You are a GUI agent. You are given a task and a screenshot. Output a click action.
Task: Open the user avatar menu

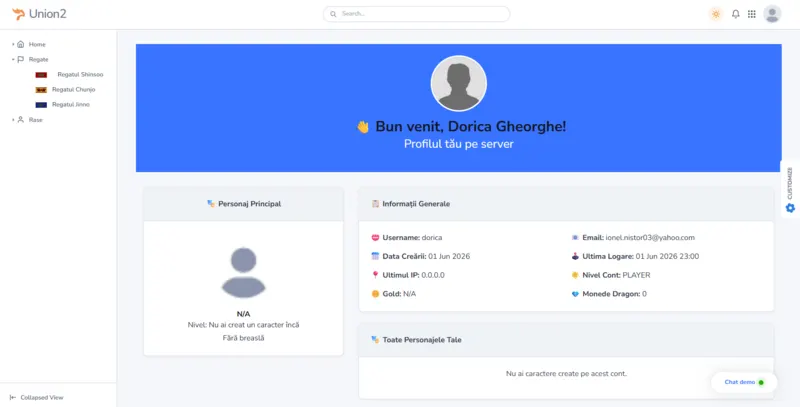(772, 14)
